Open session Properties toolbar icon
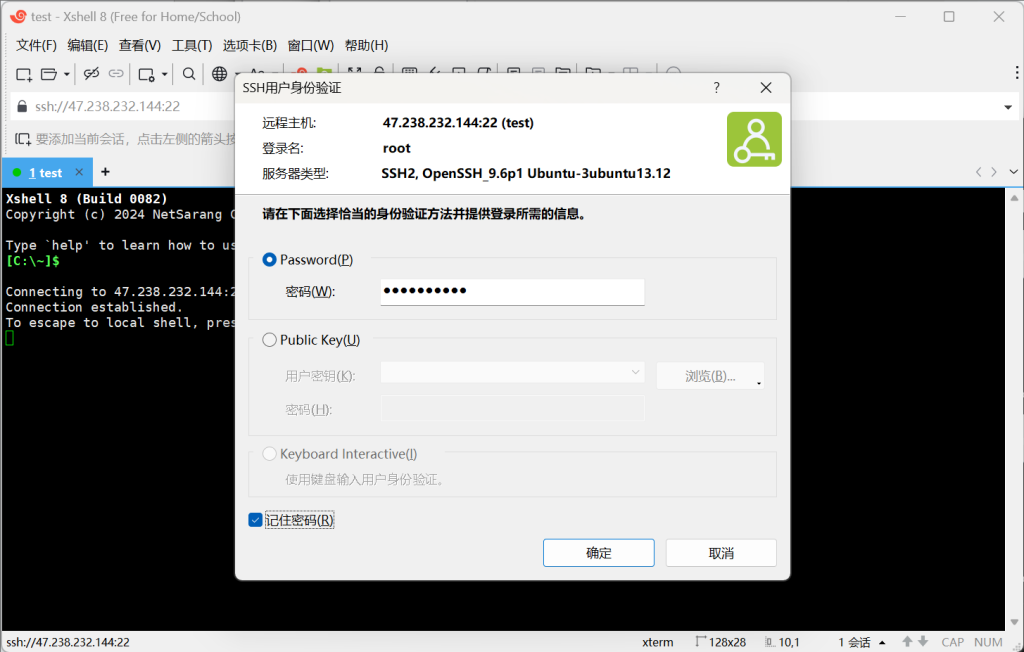Viewport: 1024px width, 652px height. (x=146, y=74)
